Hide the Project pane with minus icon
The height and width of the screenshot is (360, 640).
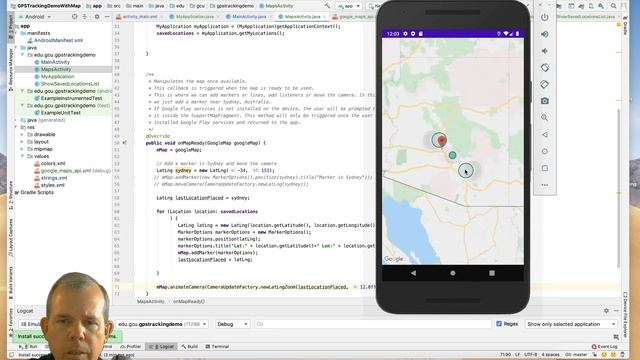[107, 17]
